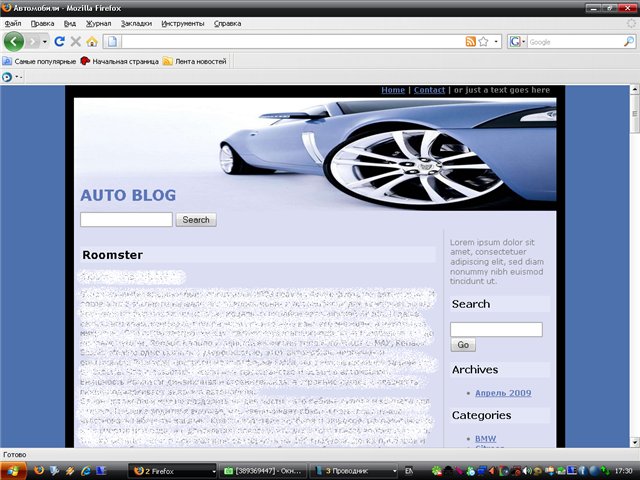This screenshot has height=480, width=640.
Task: Open the Самые популярные bookmark
Action: pyautogui.click(x=39, y=61)
